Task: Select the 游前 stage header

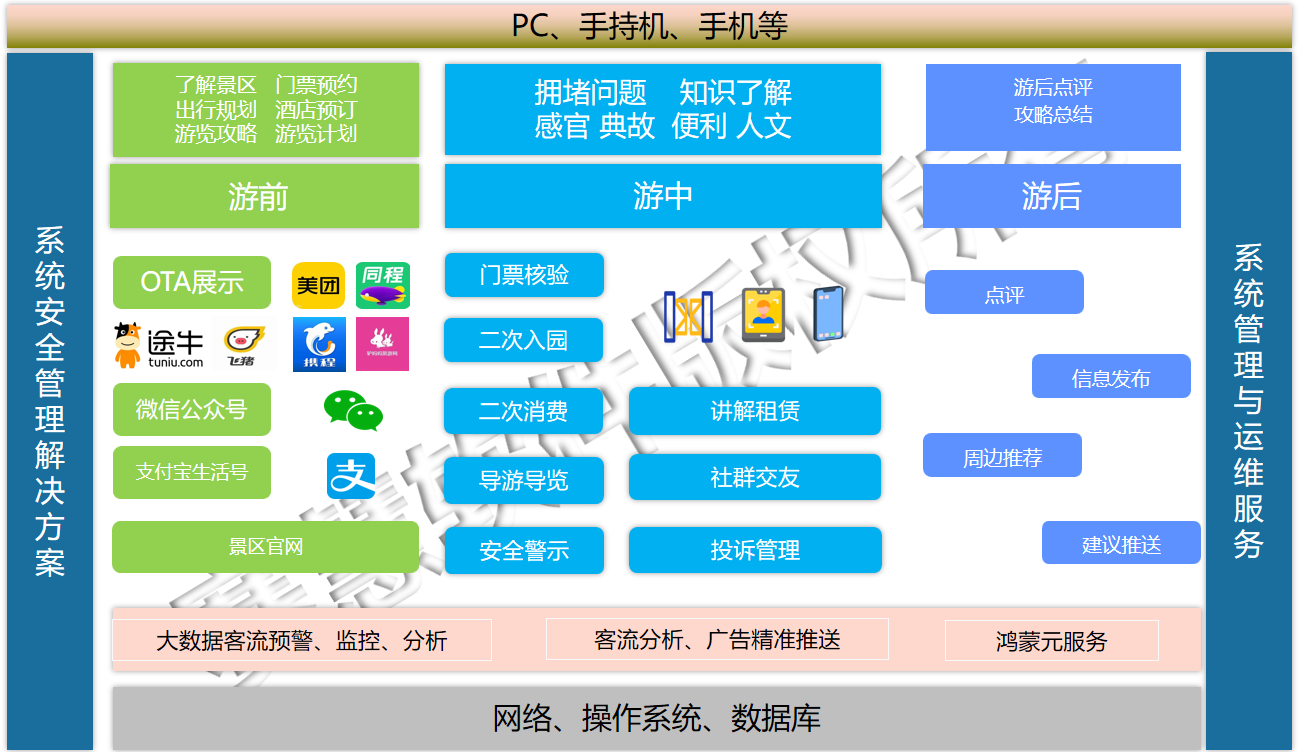Action: pos(264,196)
